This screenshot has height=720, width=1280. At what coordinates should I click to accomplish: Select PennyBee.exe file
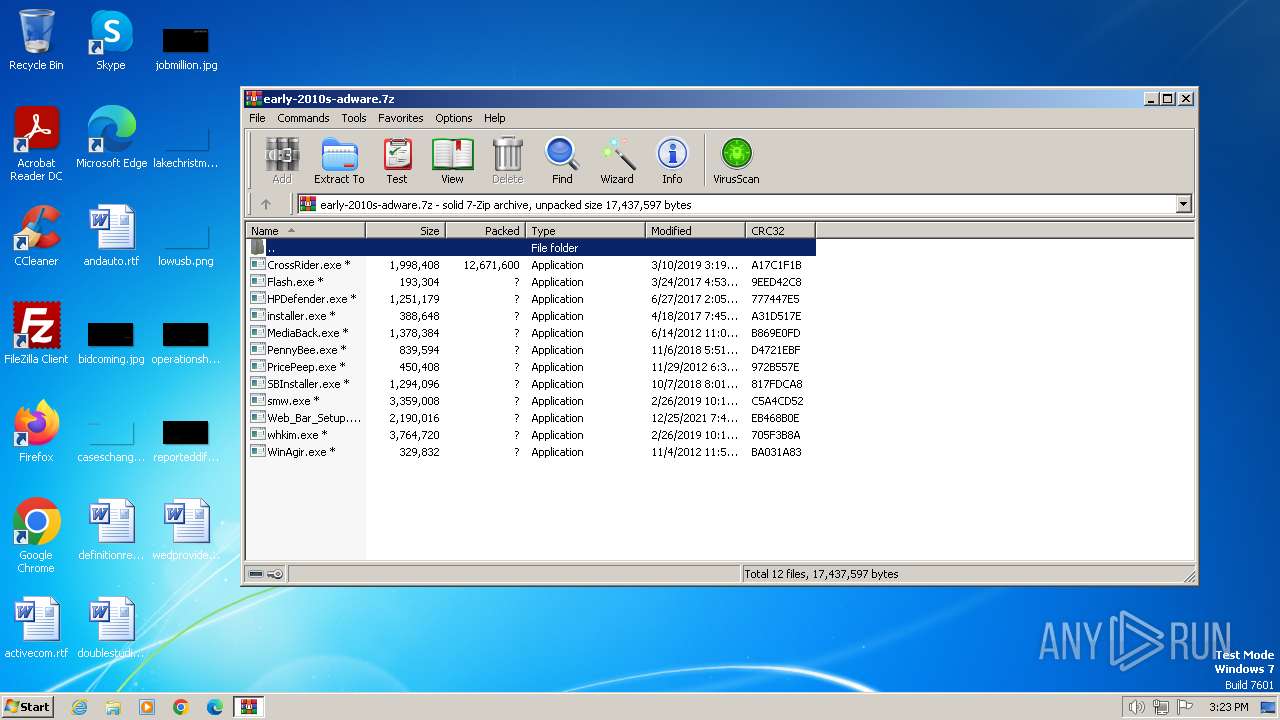click(531, 350)
